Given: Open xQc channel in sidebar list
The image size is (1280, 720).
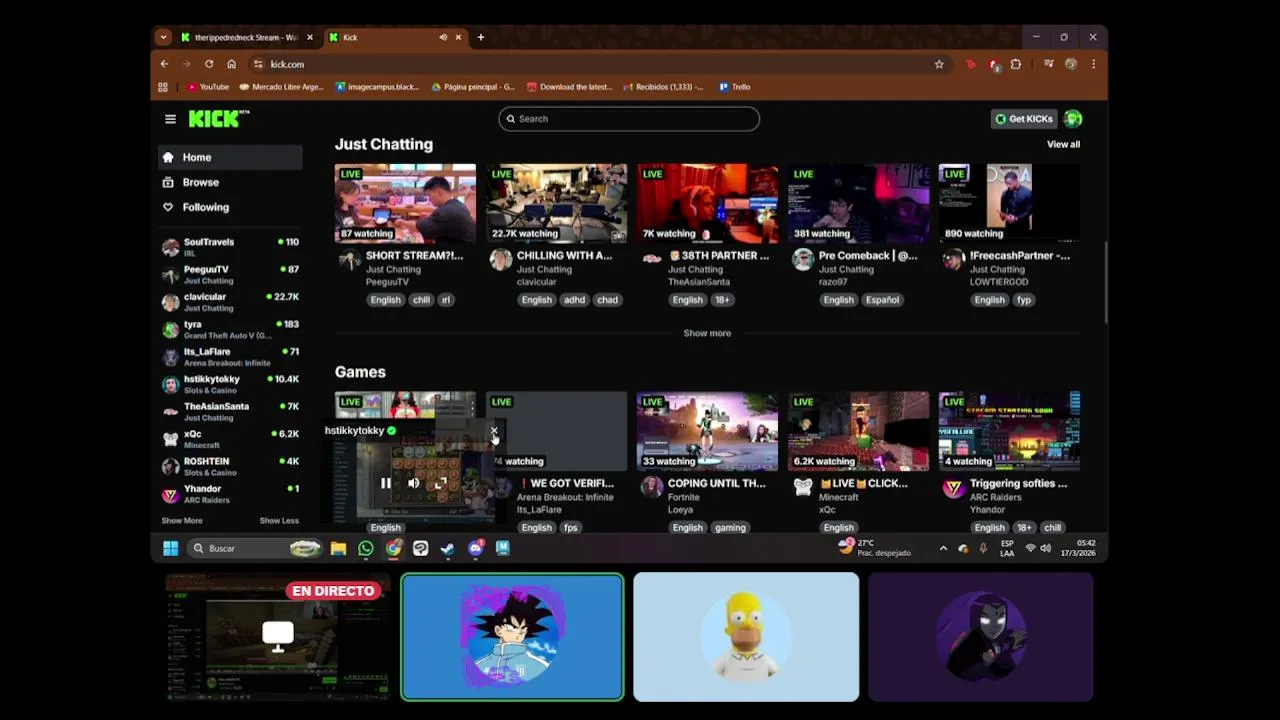Looking at the screenshot, I should [x=230, y=439].
